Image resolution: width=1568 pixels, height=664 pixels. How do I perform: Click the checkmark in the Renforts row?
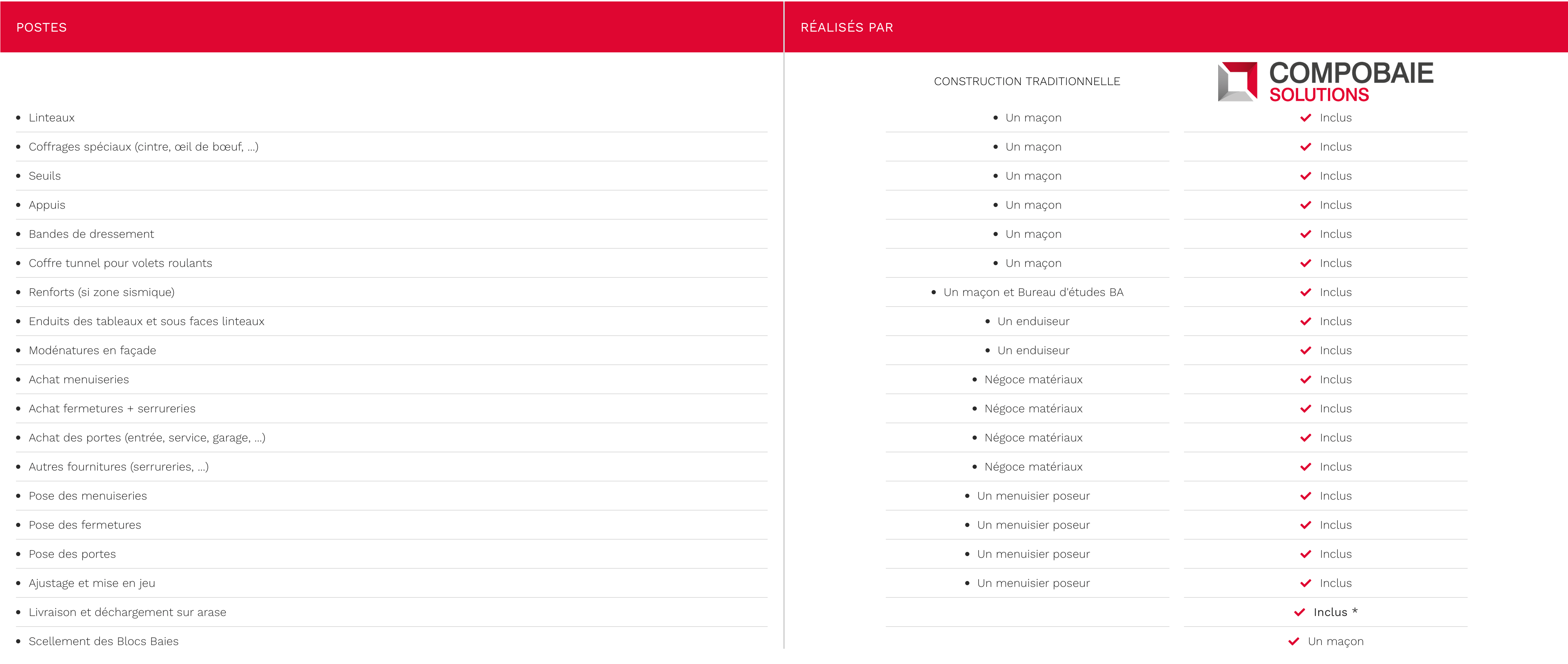point(1306,293)
